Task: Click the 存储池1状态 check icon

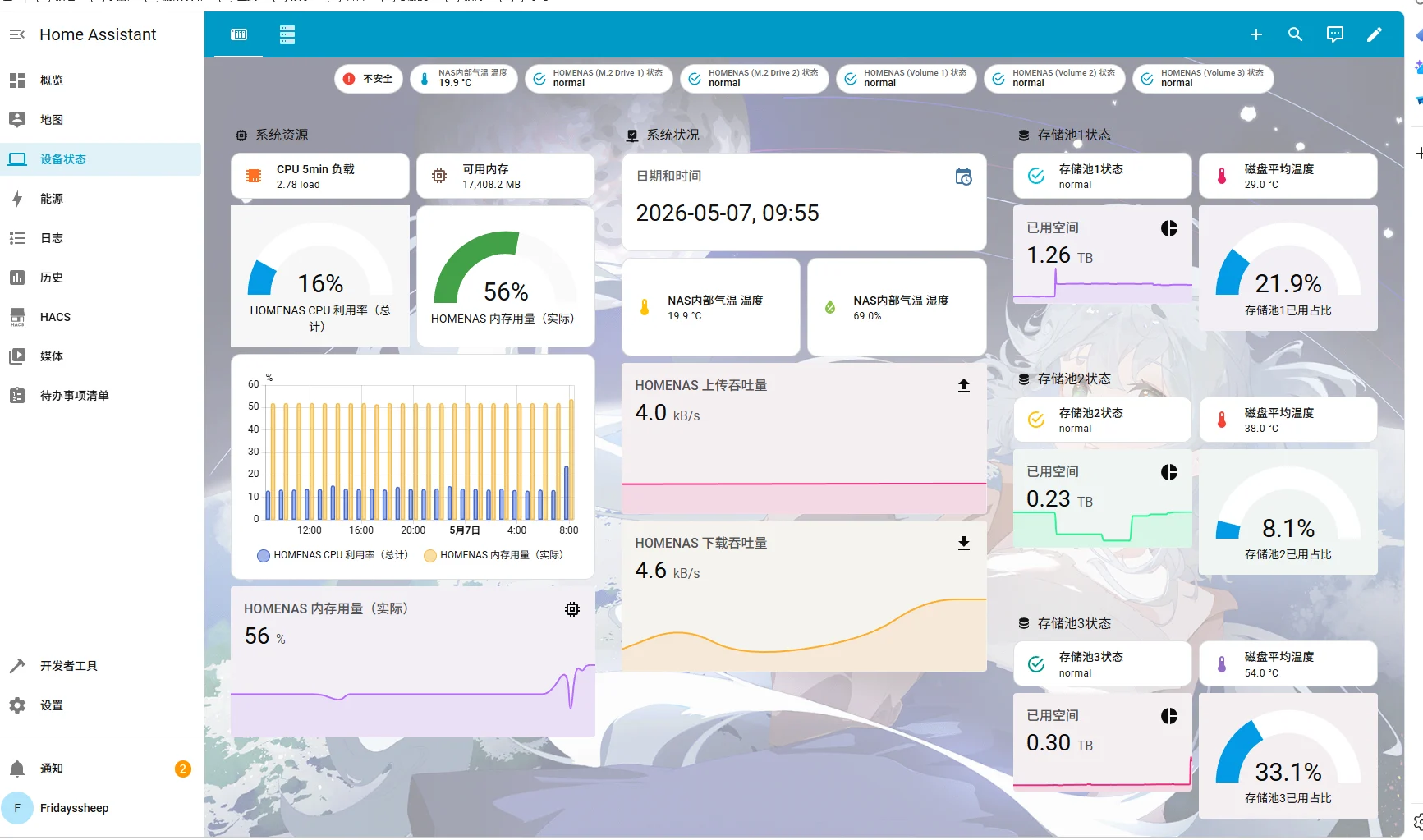Action: pyautogui.click(x=1036, y=176)
